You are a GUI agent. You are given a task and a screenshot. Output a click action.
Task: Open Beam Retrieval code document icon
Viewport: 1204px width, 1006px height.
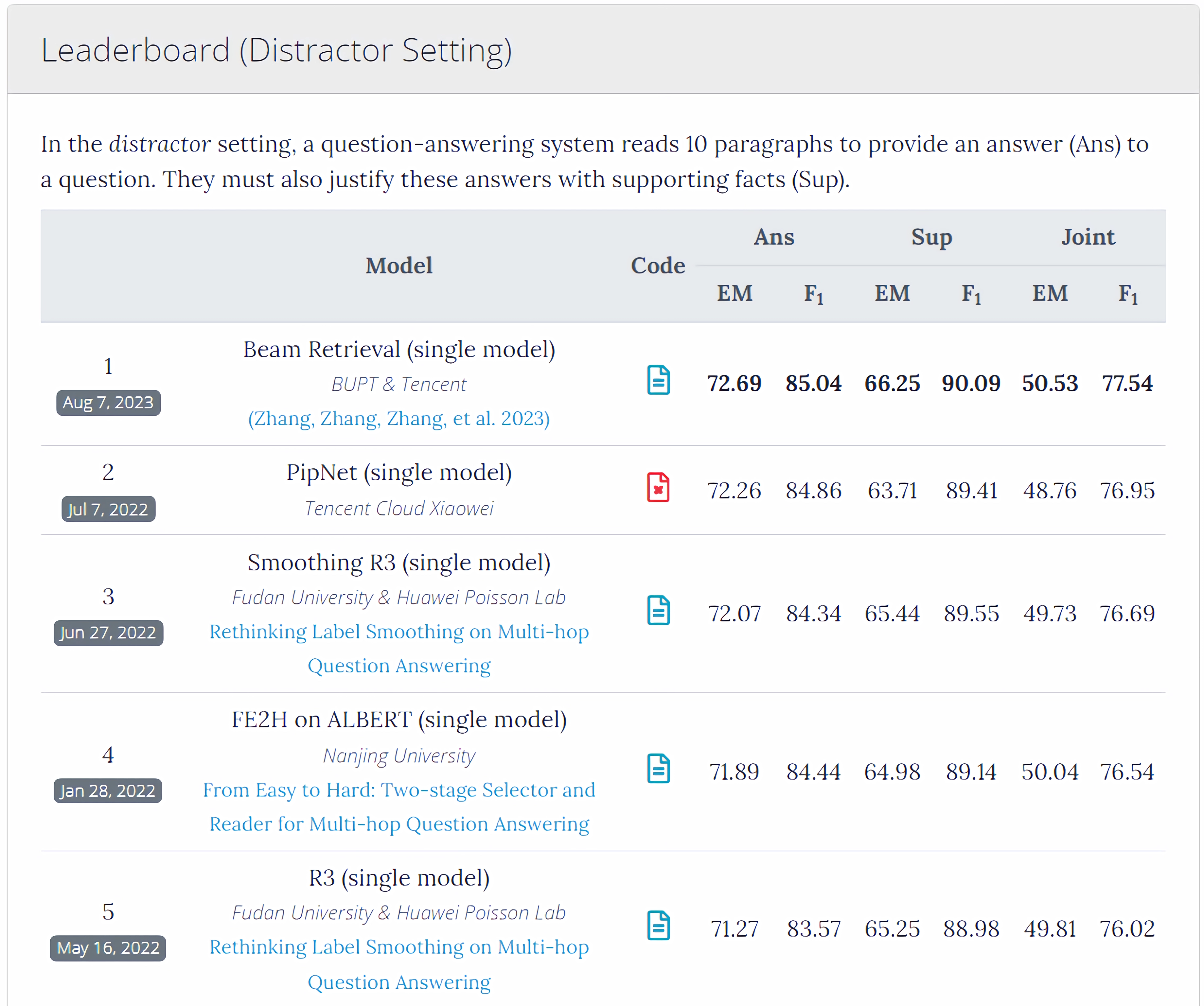(658, 380)
